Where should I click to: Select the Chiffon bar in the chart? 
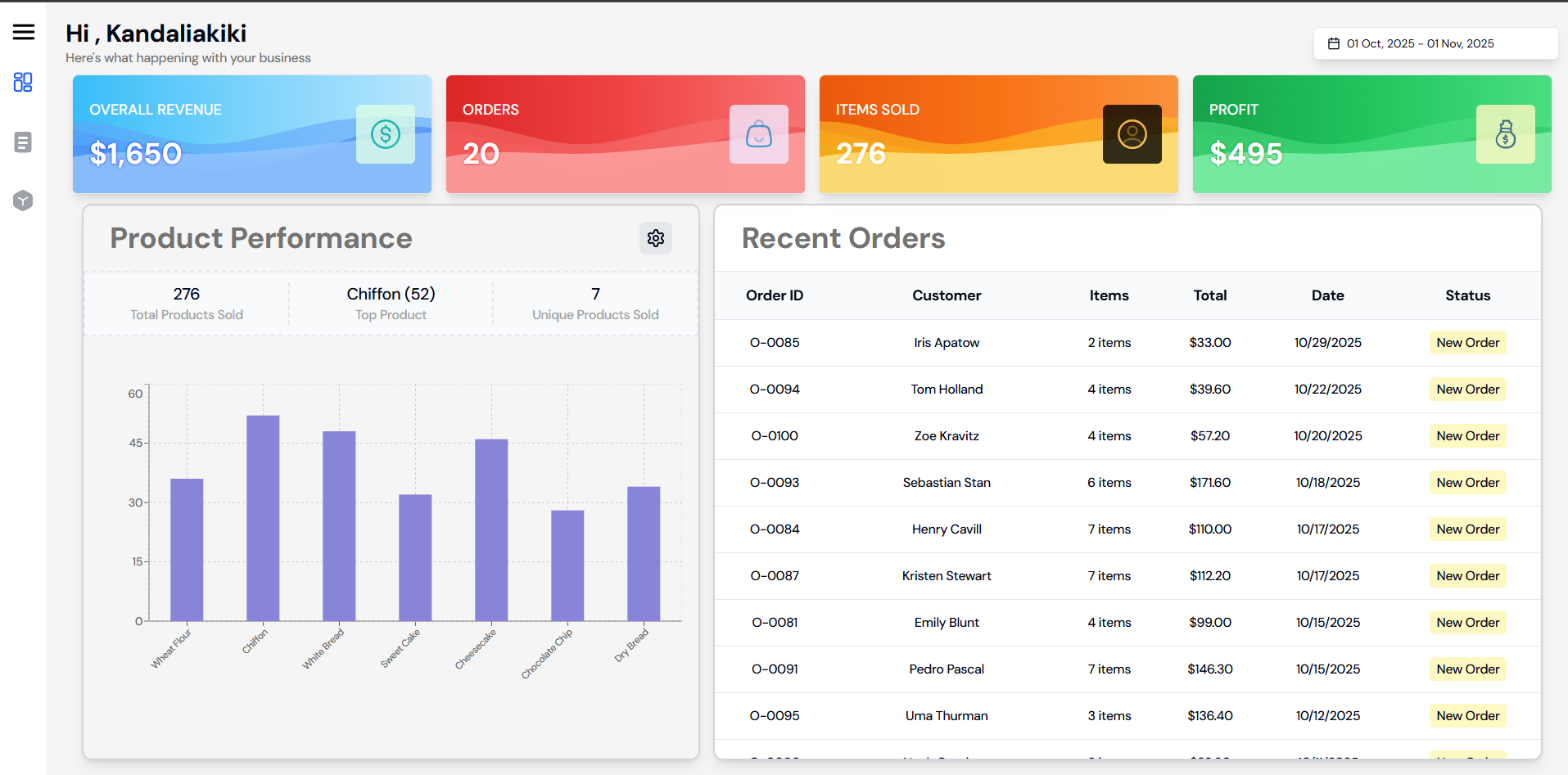click(x=262, y=516)
